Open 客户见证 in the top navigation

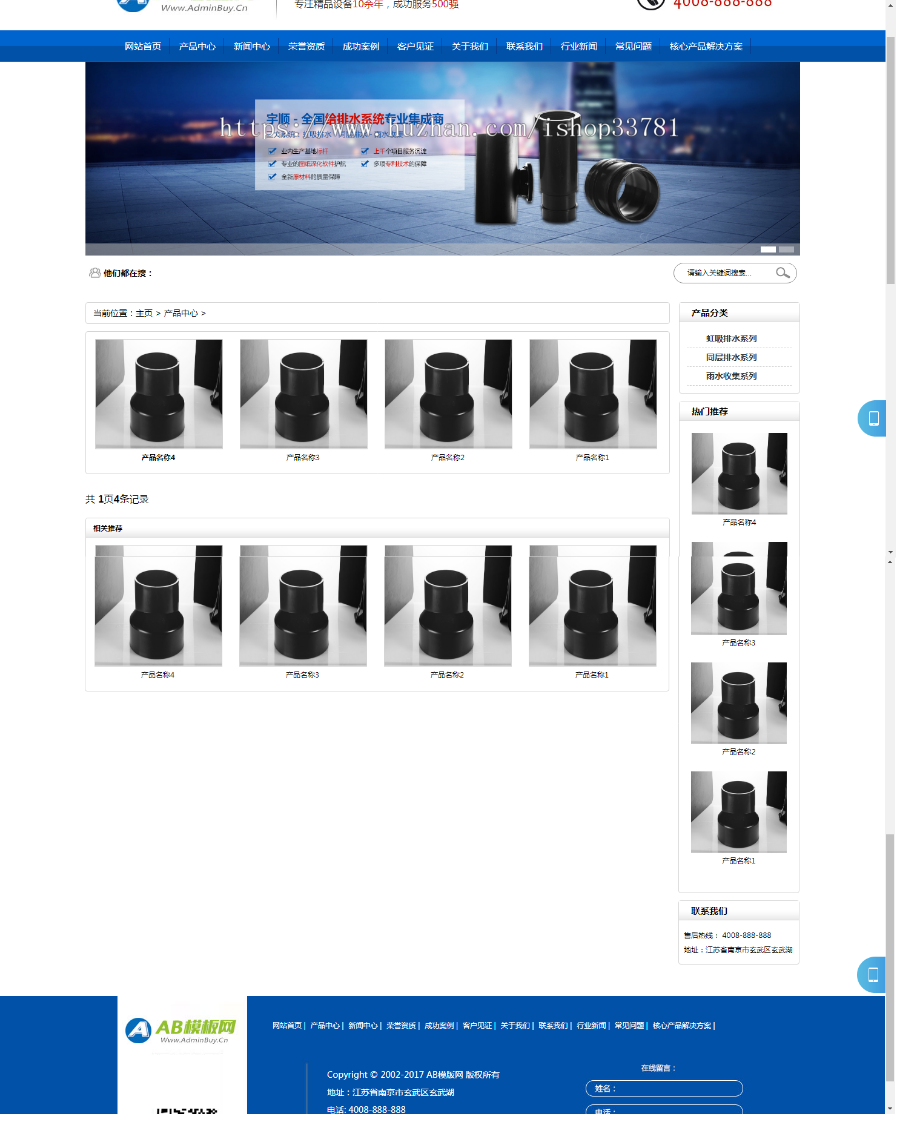(415, 46)
